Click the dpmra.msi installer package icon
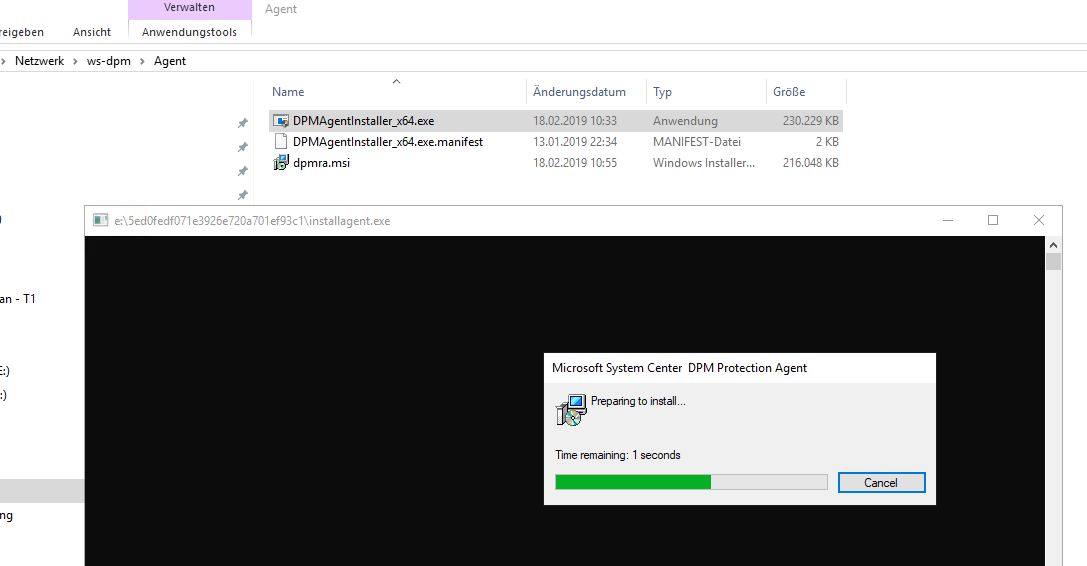1087x566 pixels. click(x=281, y=162)
